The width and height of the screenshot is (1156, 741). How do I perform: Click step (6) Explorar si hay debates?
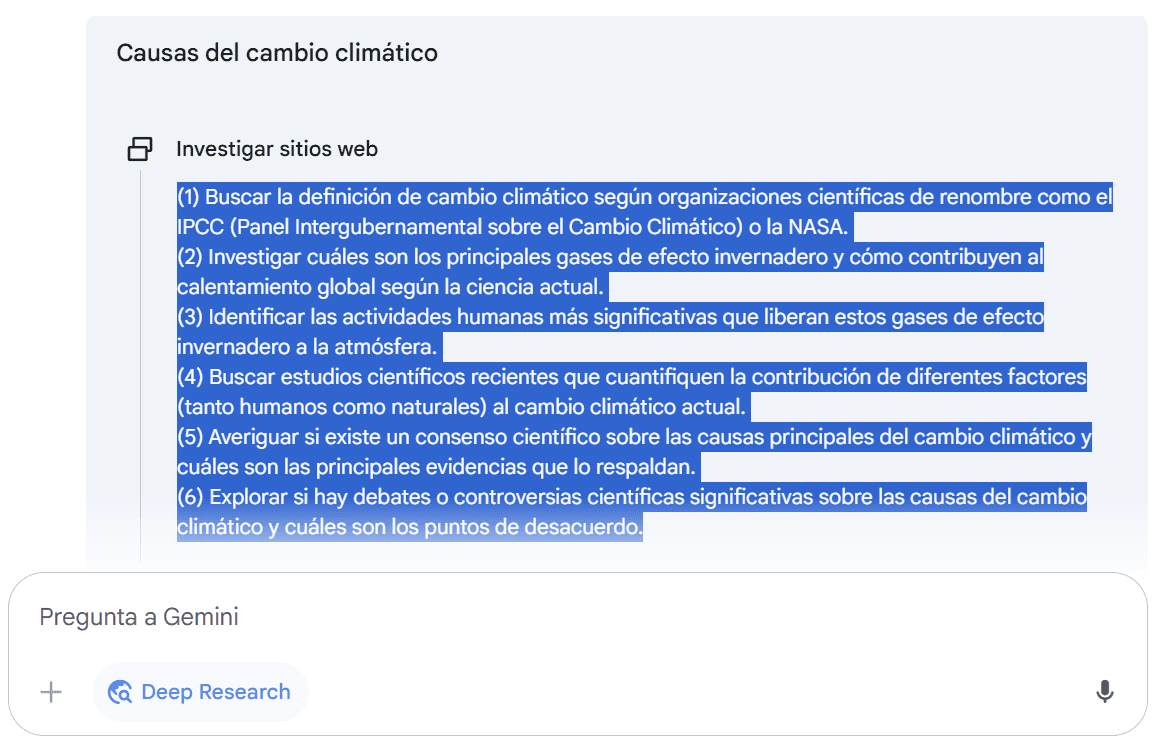(632, 512)
